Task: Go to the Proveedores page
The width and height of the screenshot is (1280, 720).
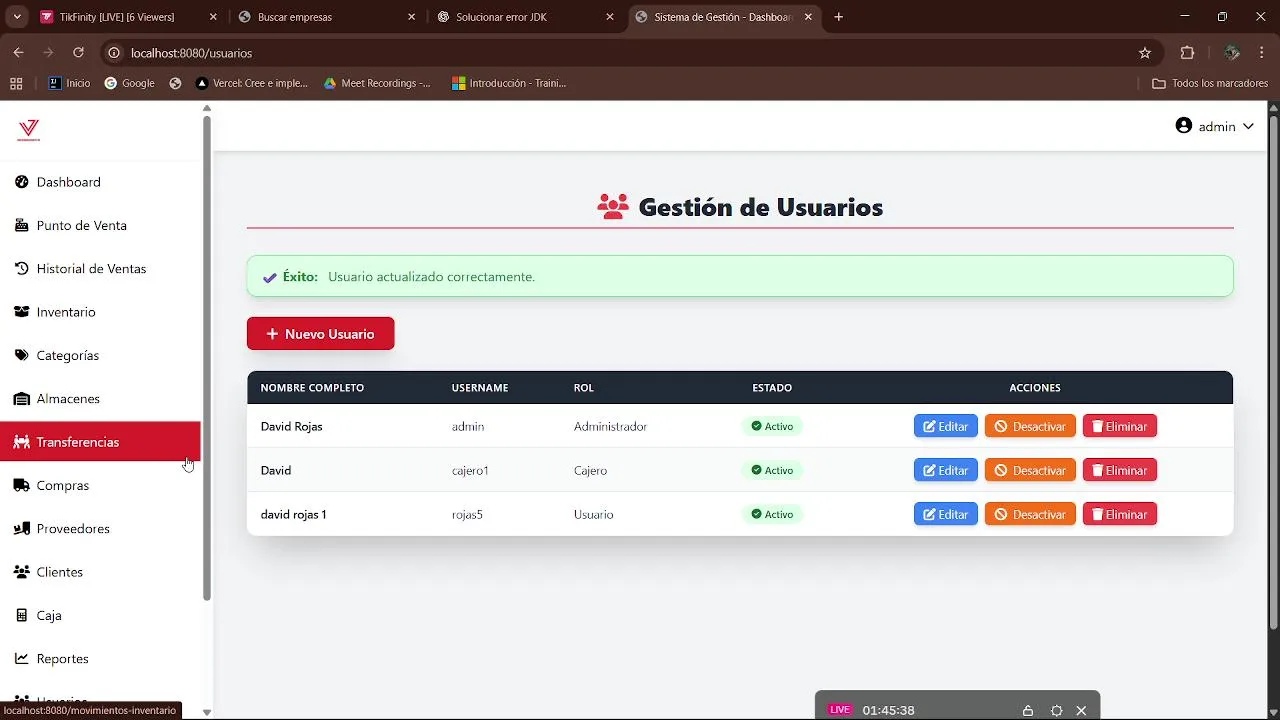Action: point(100,529)
